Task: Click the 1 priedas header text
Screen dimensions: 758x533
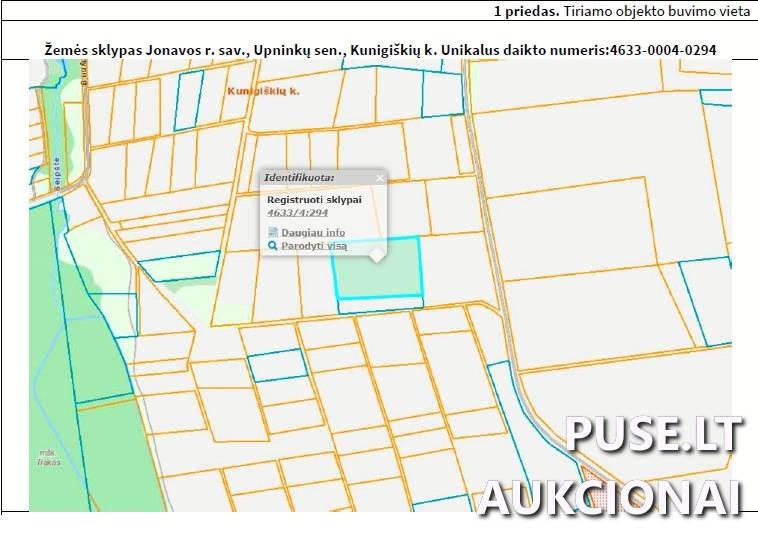Action: point(622,11)
